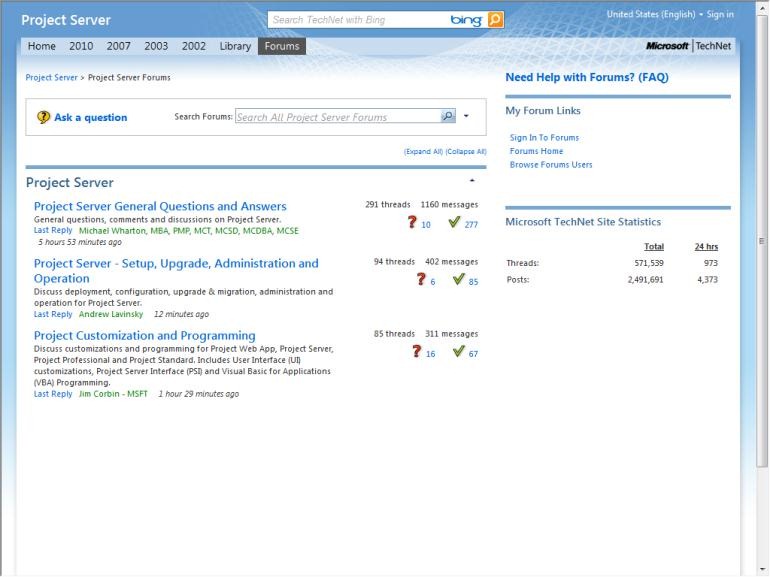770x577 pixels.
Task: Click unanswered count 16 link
Action: 430,354
